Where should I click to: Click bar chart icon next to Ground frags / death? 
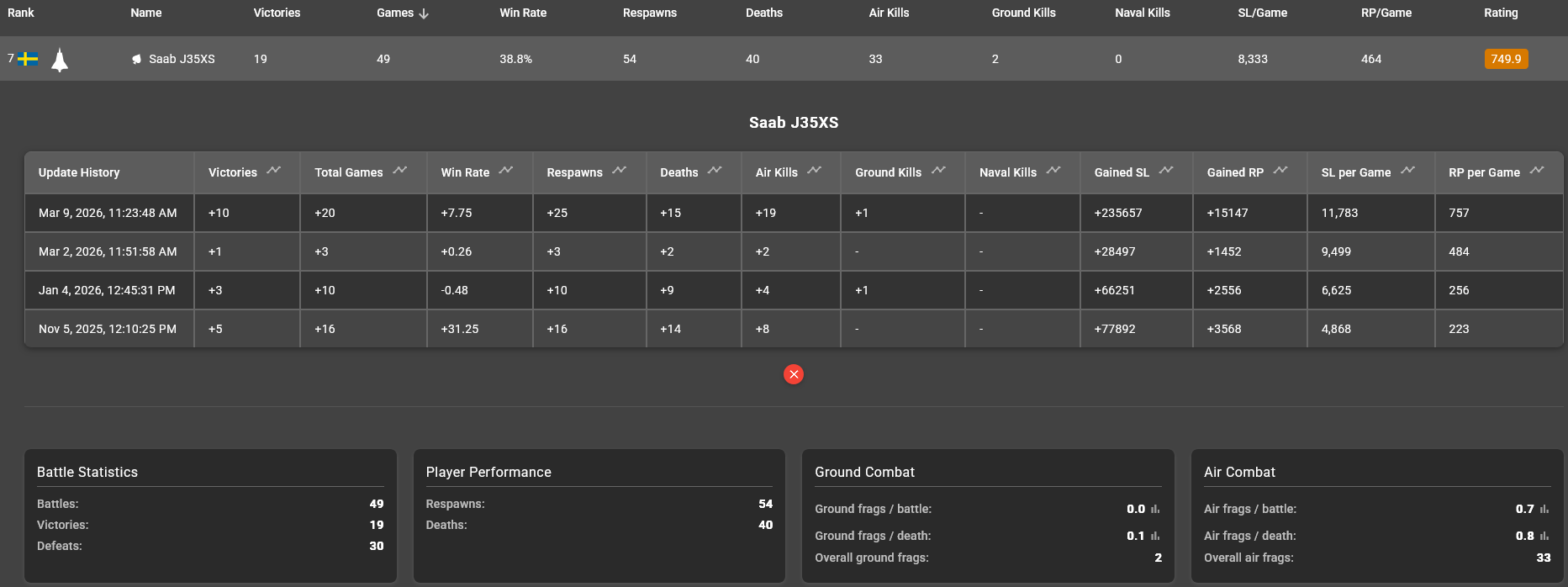click(1155, 537)
